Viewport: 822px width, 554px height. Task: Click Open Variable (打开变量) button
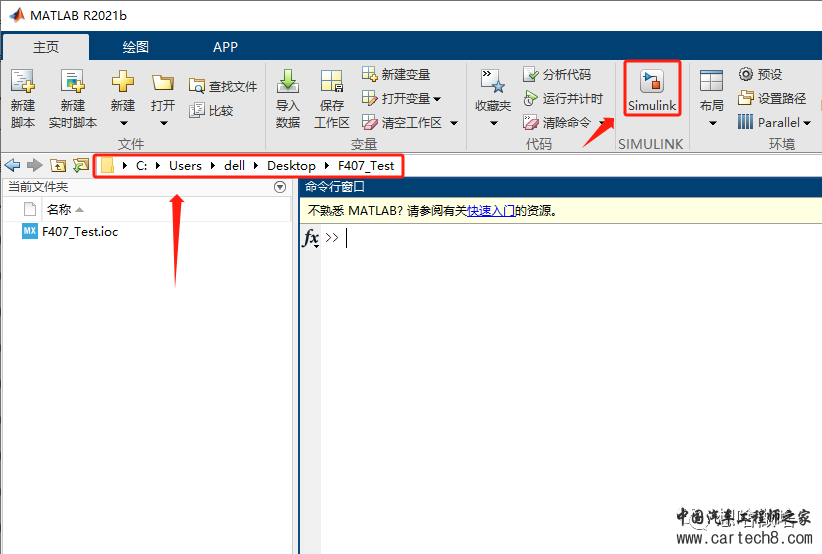tap(402, 99)
